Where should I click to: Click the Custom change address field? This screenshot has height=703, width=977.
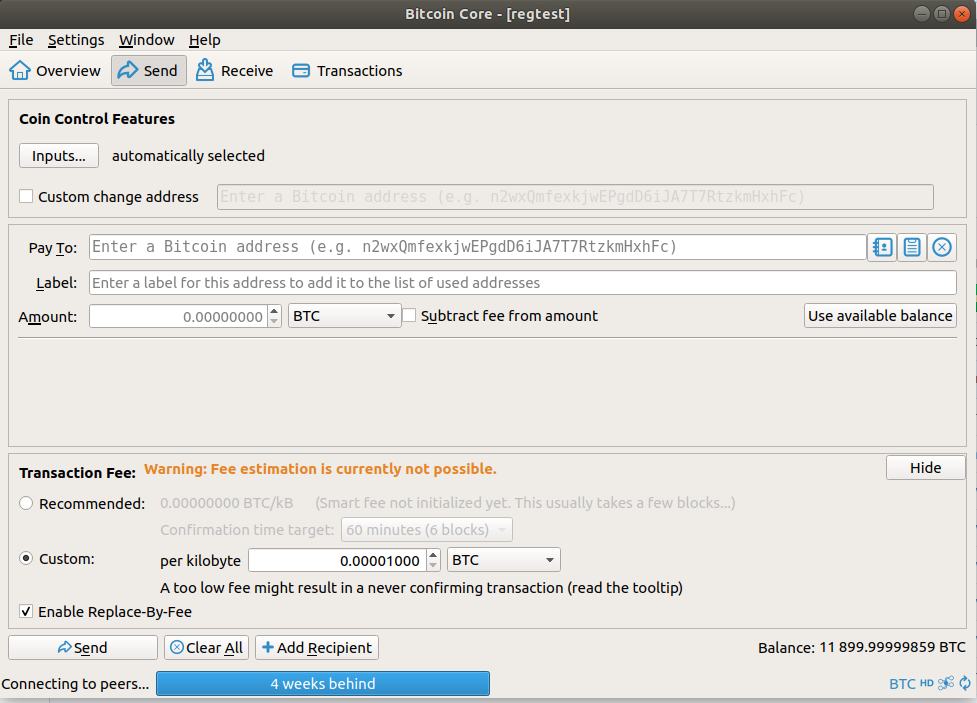click(x=575, y=197)
